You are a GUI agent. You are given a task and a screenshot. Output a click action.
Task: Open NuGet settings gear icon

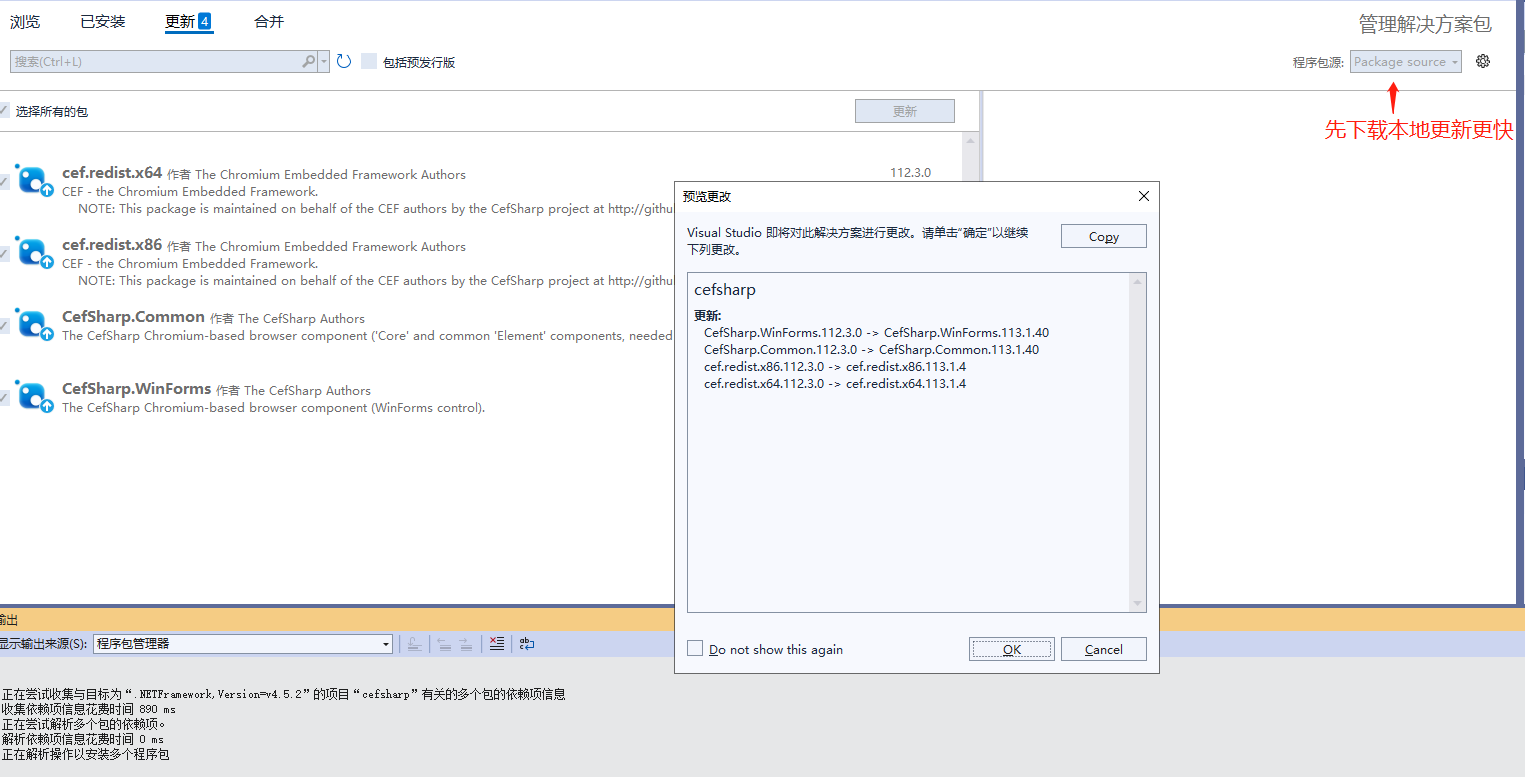[1483, 61]
